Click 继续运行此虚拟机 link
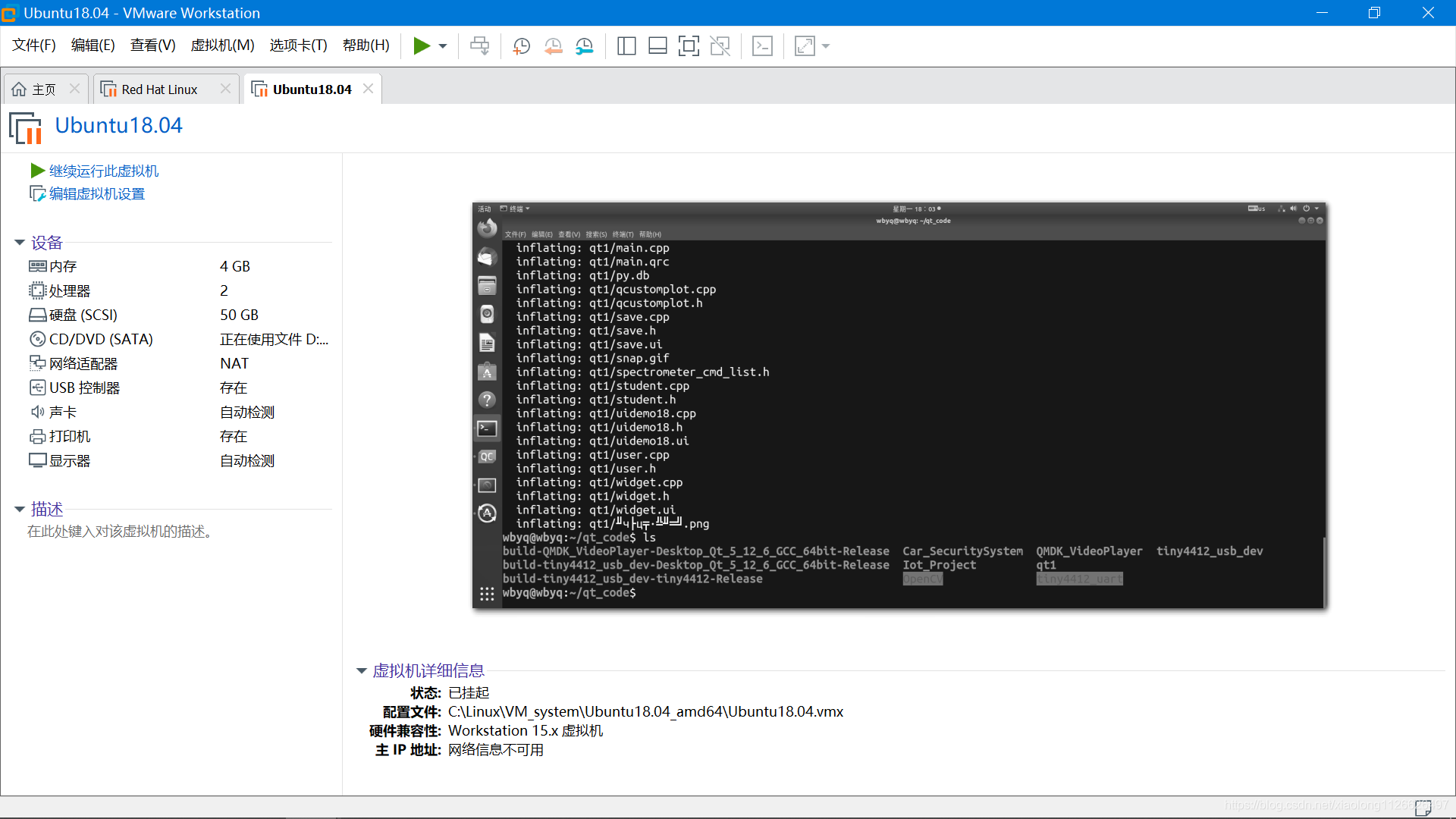Screen dimensions: 1456x819 pos(104,171)
